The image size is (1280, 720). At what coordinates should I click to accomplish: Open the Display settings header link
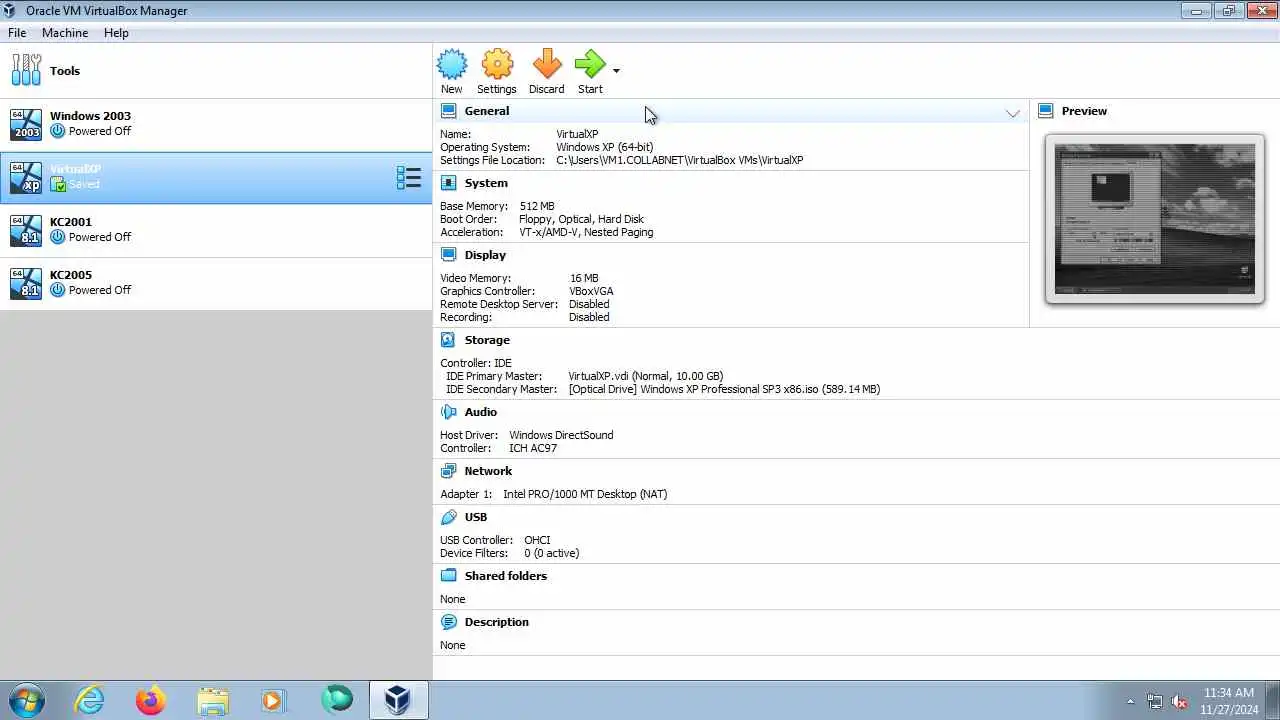point(485,255)
